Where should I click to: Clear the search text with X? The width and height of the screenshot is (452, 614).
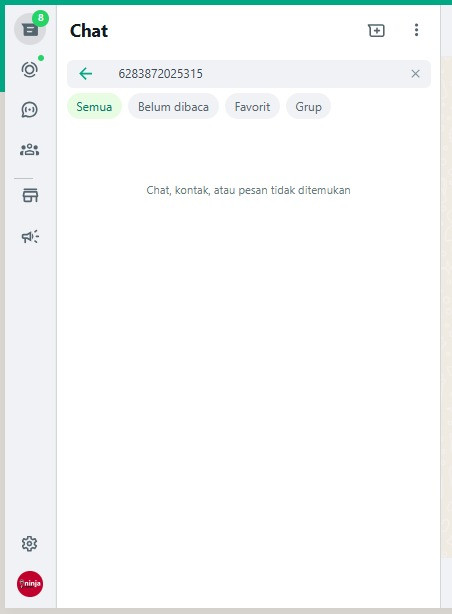416,74
